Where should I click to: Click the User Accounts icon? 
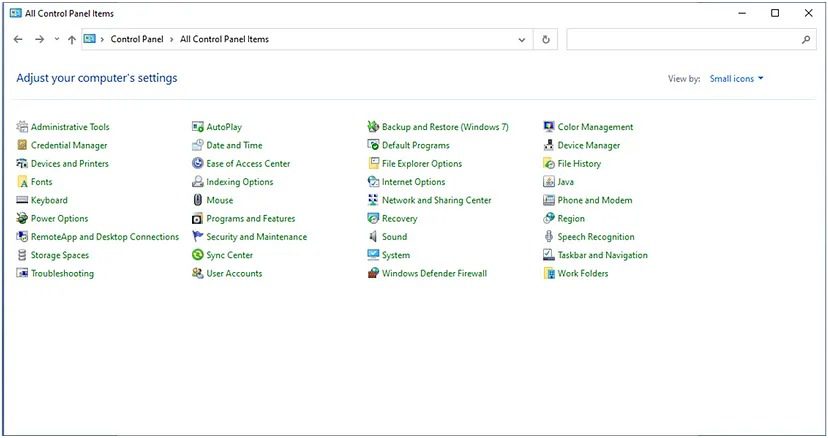197,274
